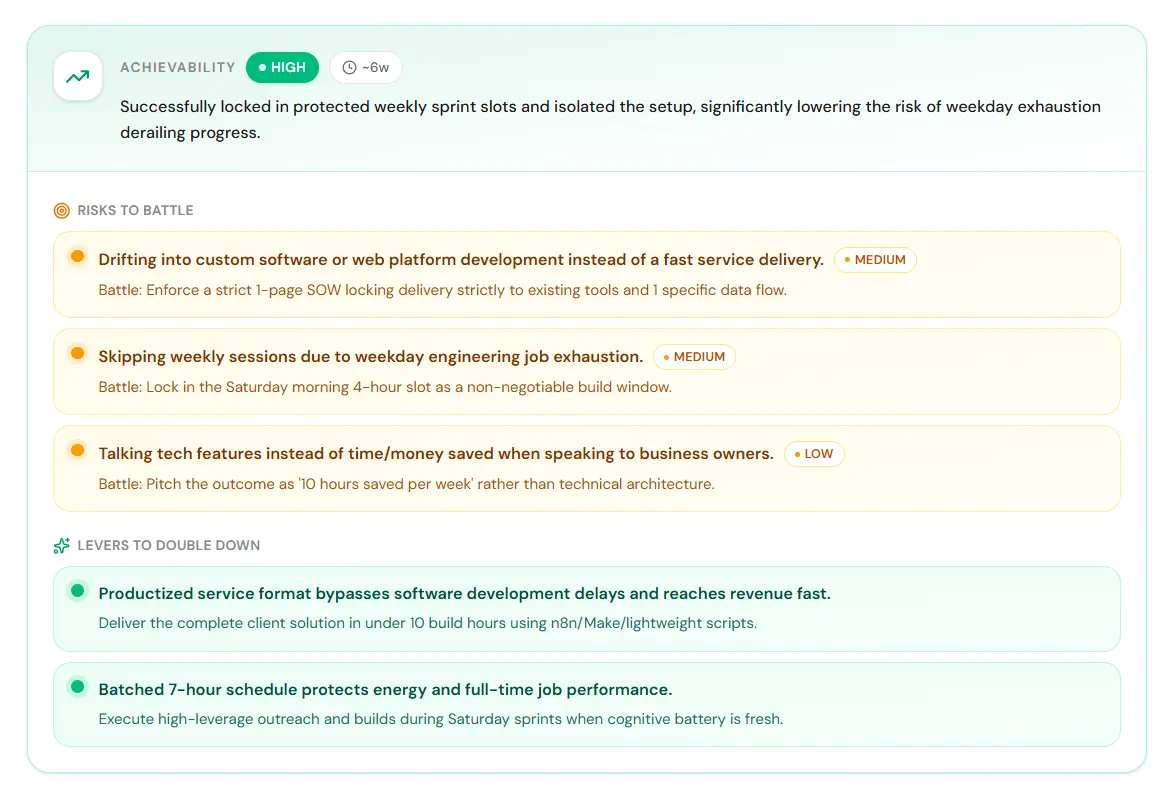Click the MEDIUM badge on the custom software risk
1170x798 pixels.
[875, 260]
